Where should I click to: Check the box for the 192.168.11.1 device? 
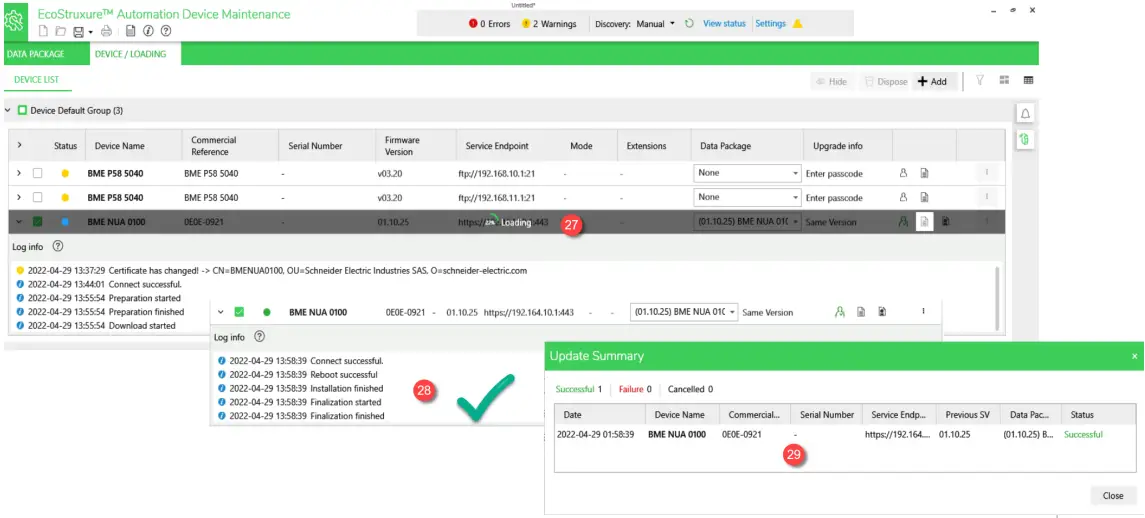[x=37, y=197]
